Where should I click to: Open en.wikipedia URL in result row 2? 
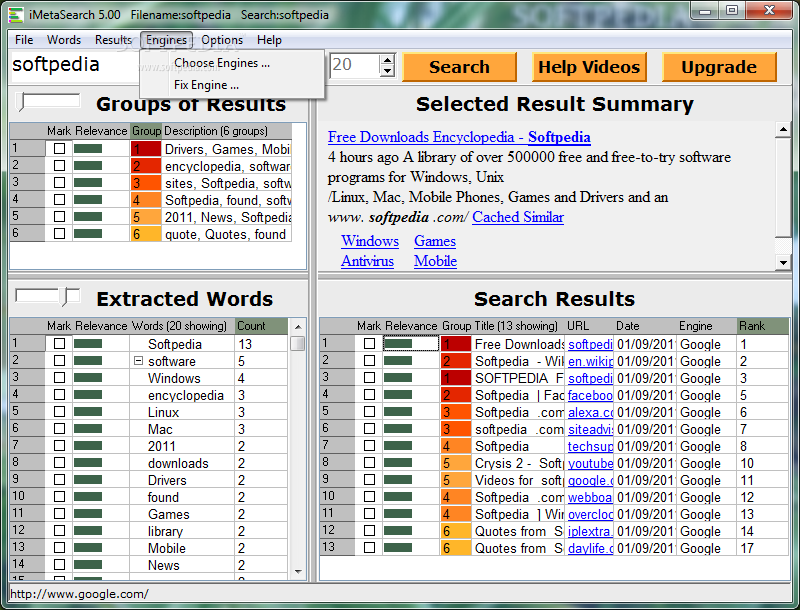(590, 361)
